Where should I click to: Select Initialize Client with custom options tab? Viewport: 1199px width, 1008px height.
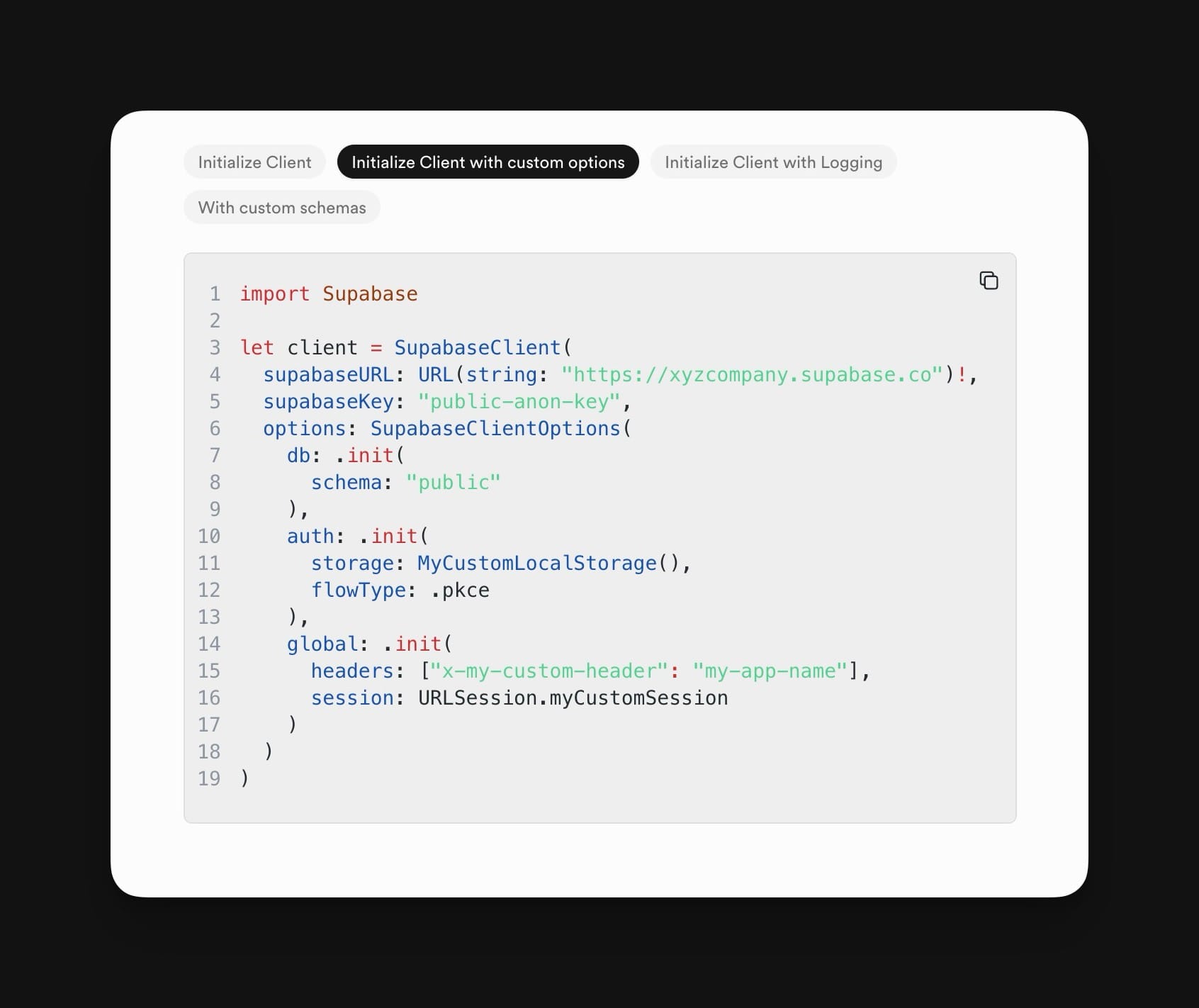[488, 162]
